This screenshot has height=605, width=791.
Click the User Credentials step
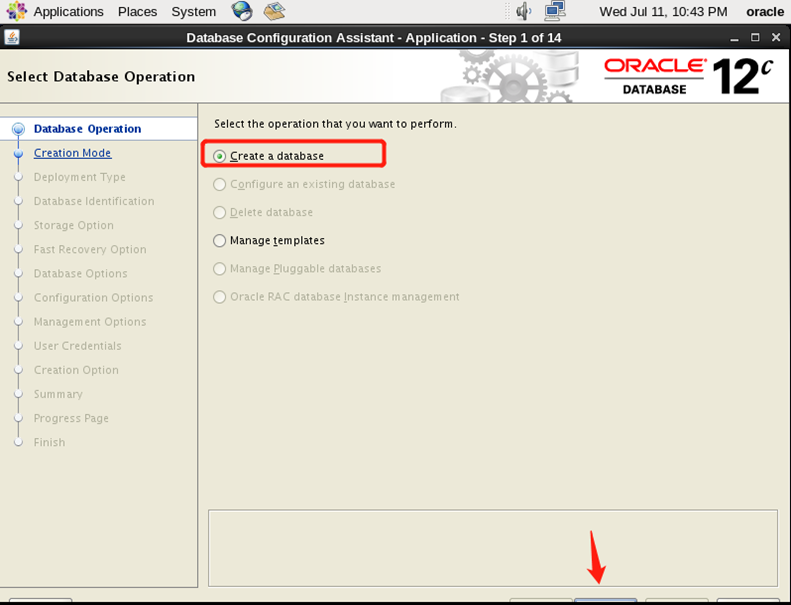click(x=77, y=346)
